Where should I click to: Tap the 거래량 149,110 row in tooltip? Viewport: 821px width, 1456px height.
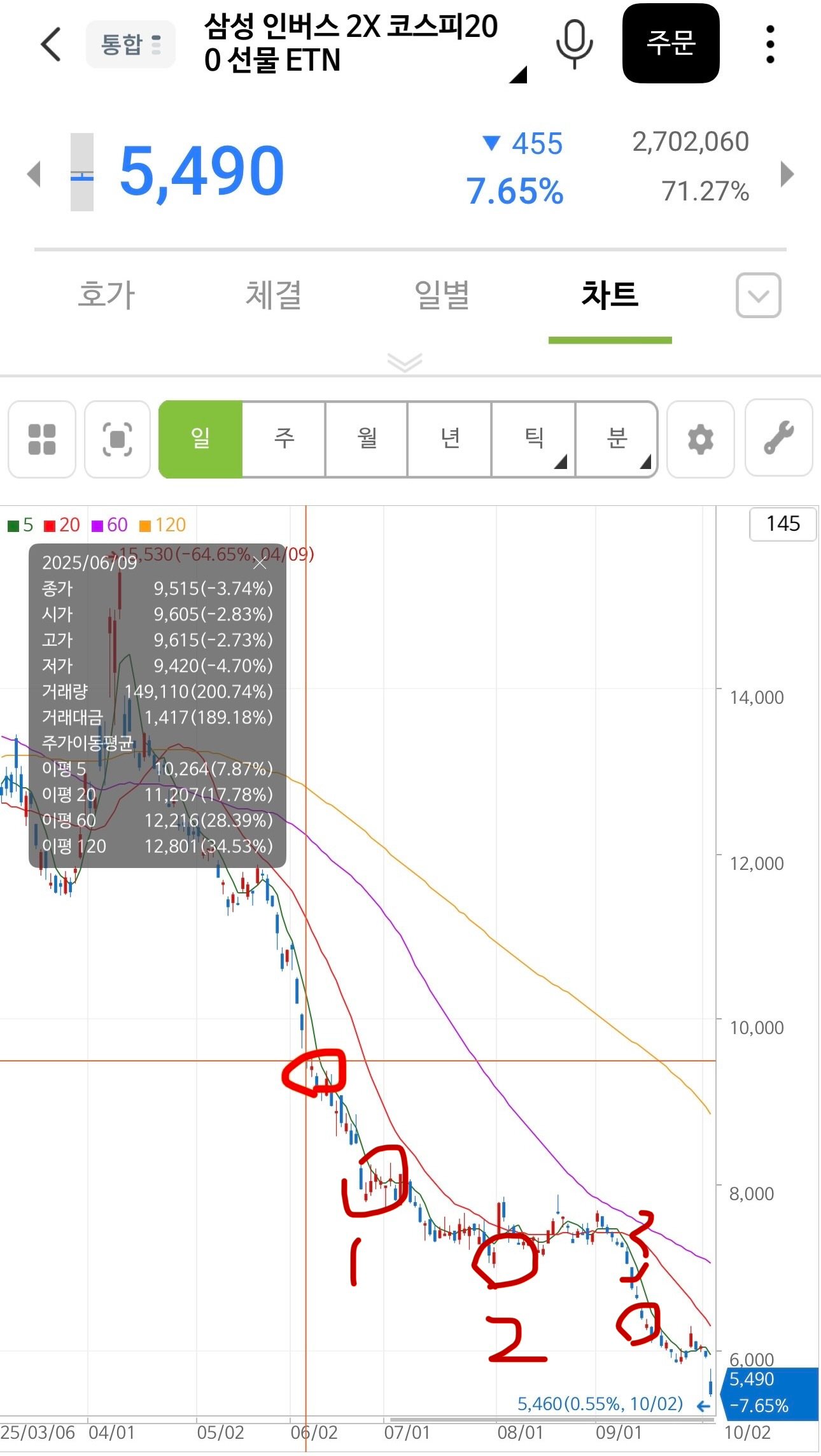pyautogui.click(x=157, y=692)
